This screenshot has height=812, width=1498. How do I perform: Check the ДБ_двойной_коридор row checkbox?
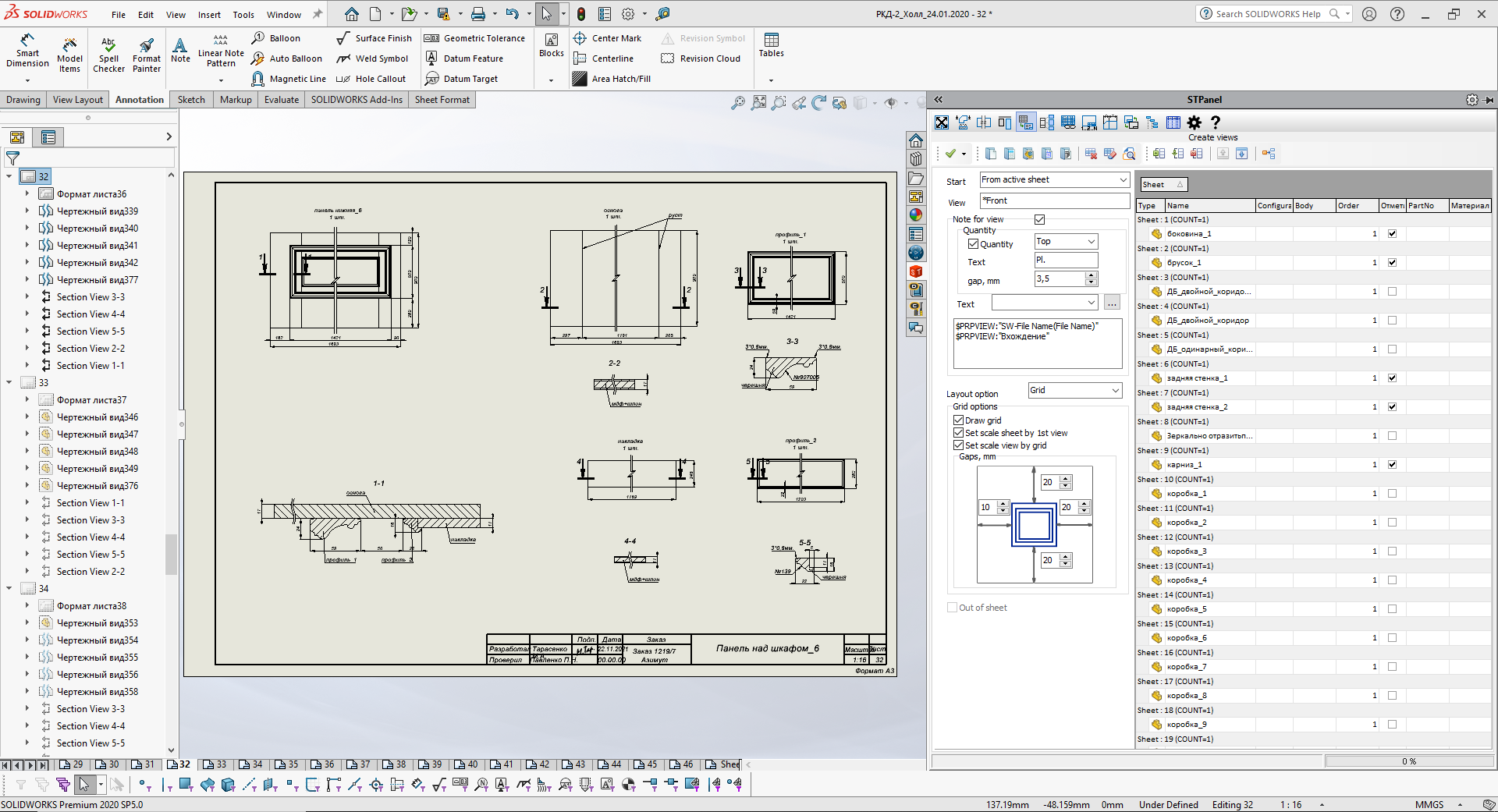tap(1392, 321)
